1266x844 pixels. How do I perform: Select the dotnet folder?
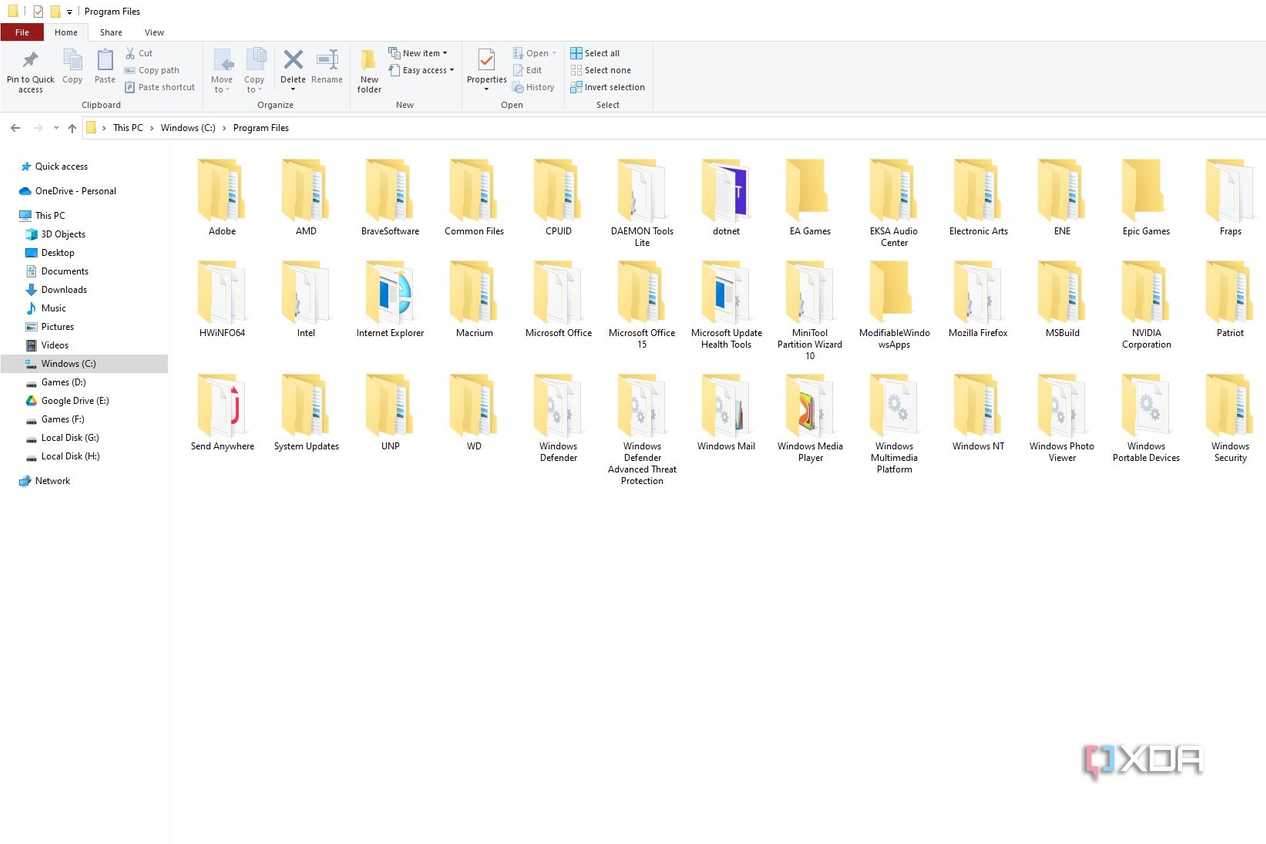click(726, 197)
